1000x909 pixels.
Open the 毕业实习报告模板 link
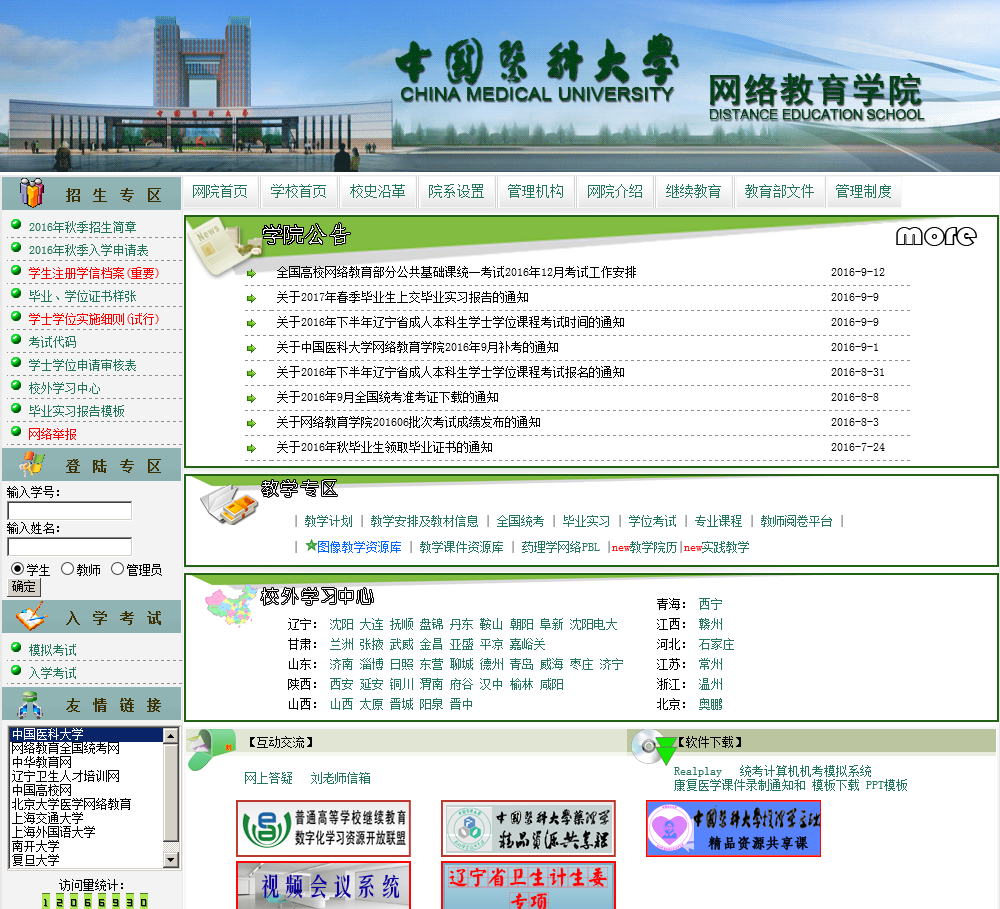pos(77,411)
